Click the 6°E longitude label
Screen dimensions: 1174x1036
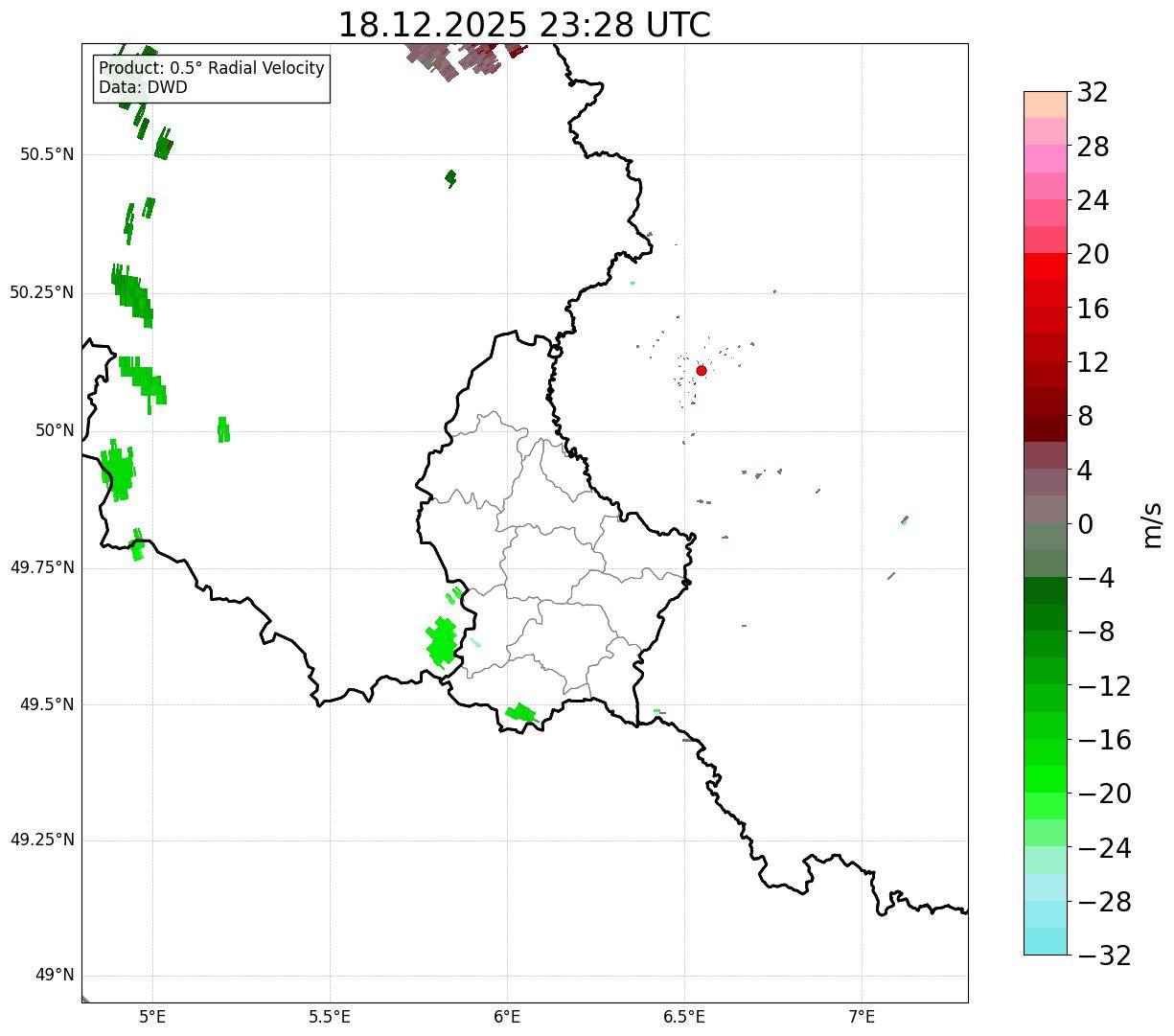point(508,1018)
